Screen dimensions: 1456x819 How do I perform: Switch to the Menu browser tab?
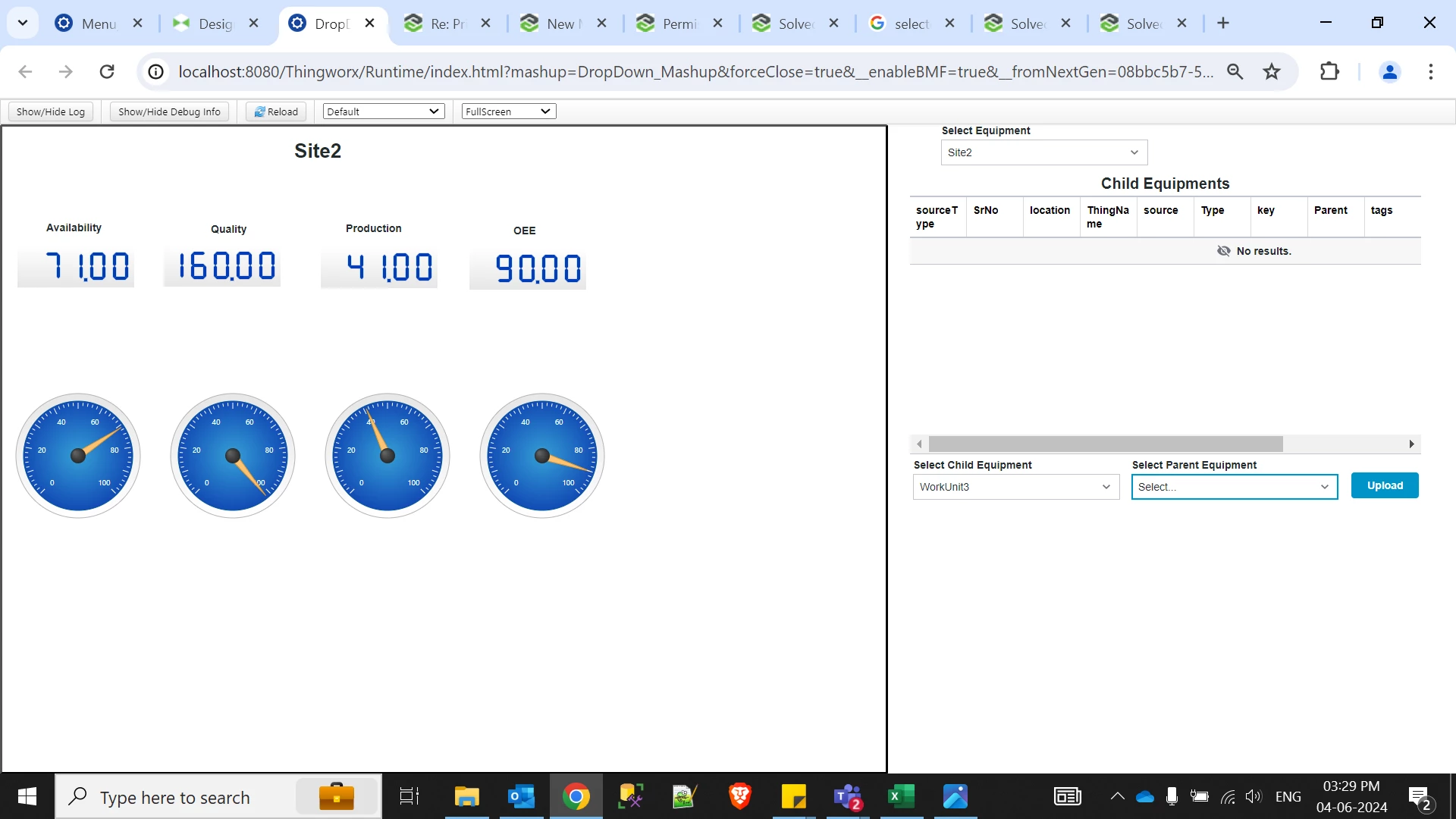click(x=98, y=24)
